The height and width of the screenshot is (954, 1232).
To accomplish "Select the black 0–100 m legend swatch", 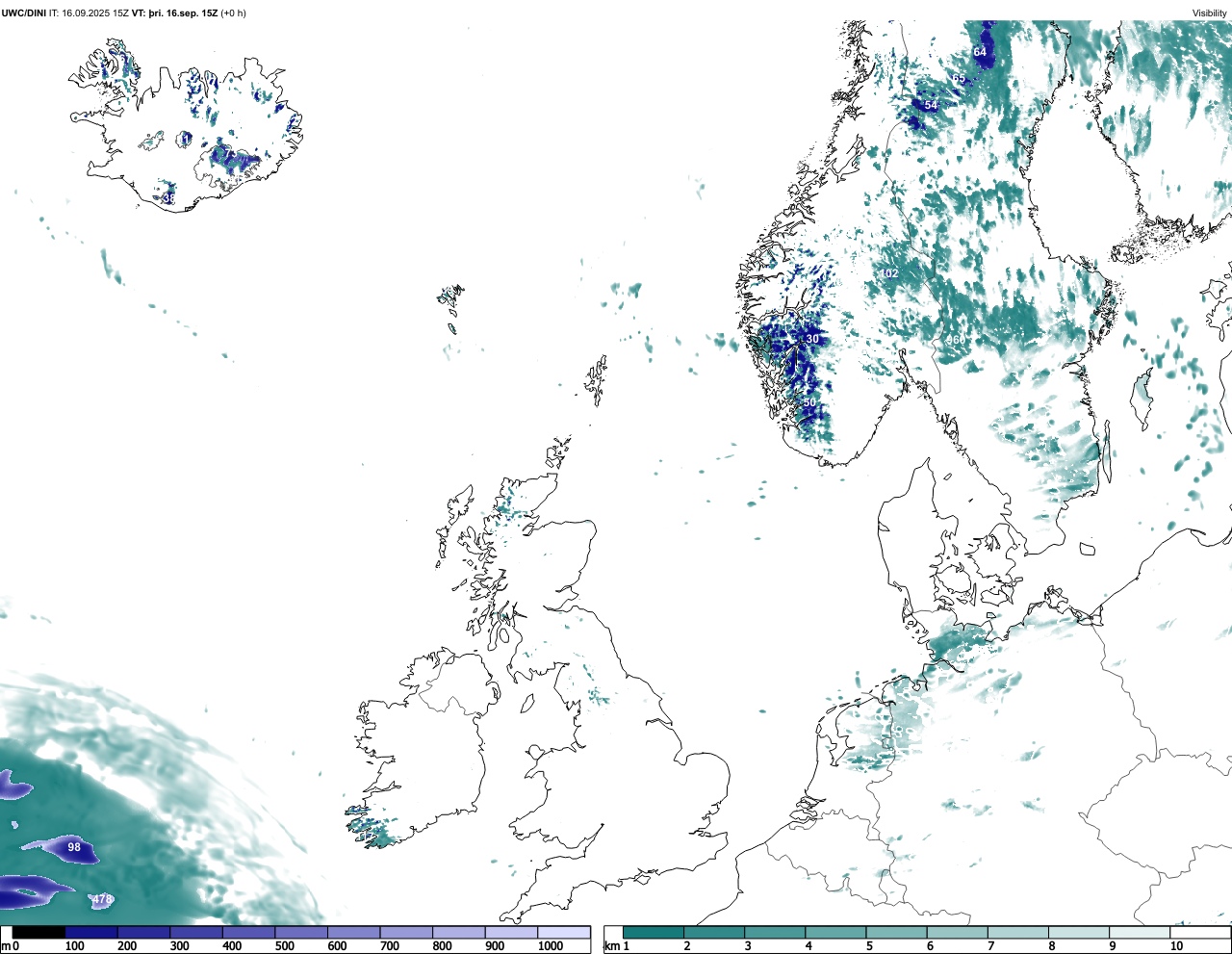I will [38, 932].
